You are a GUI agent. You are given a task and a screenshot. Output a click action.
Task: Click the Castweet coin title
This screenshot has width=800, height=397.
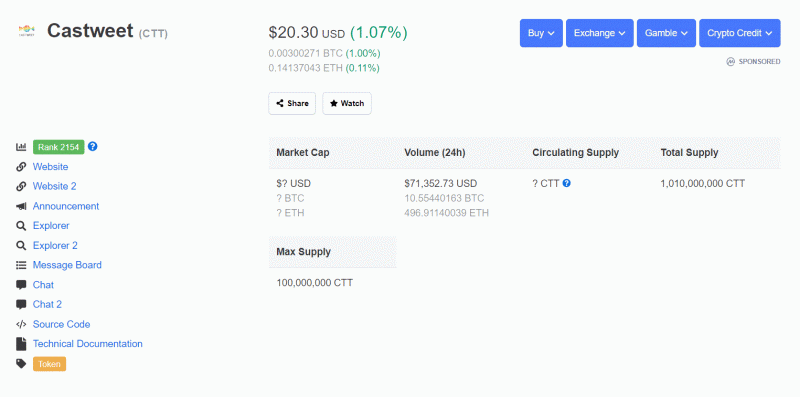tap(90, 31)
